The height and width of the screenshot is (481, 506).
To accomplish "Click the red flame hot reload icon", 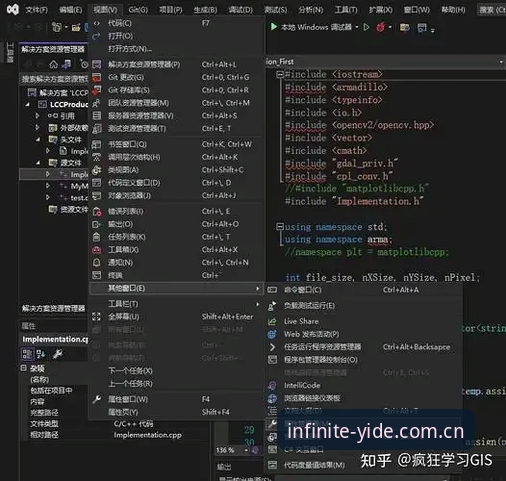I will coord(381,27).
